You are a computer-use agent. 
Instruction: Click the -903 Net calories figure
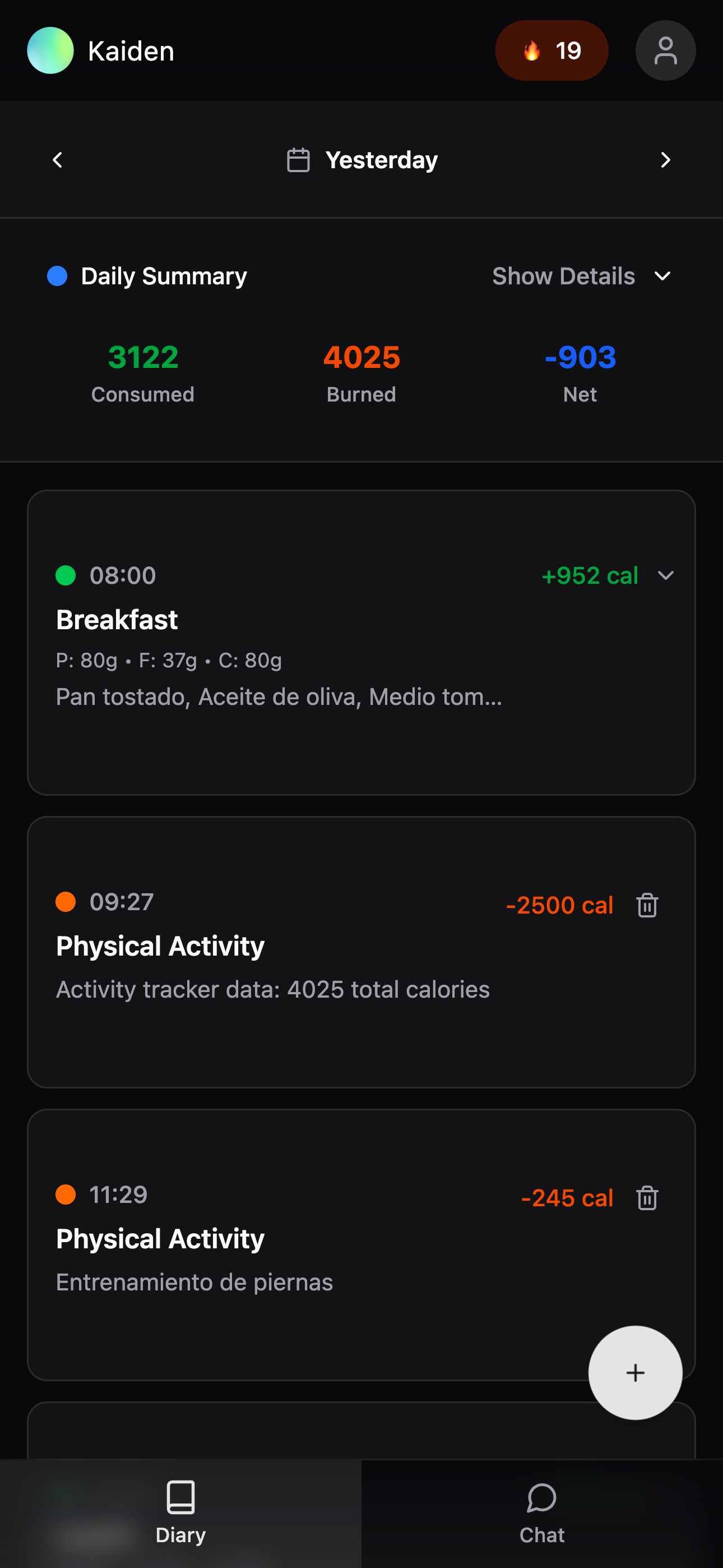click(580, 357)
